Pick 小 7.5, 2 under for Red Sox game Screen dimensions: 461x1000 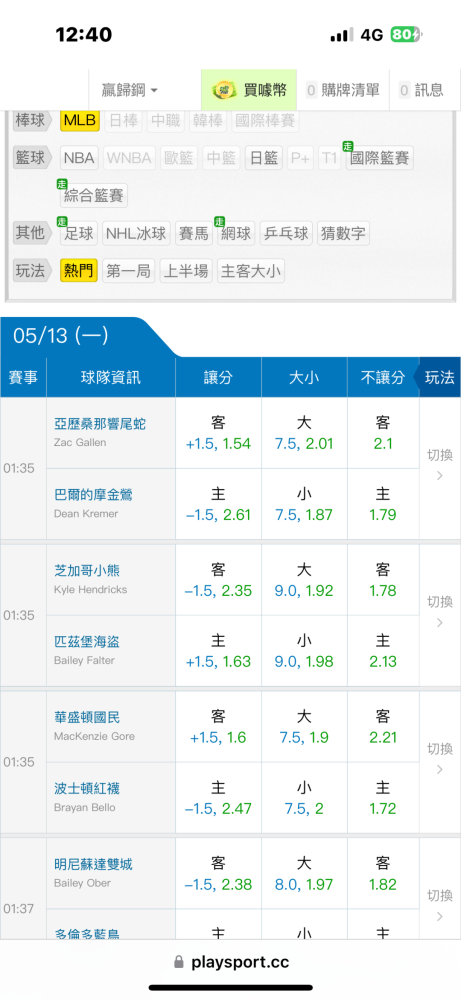tap(304, 797)
